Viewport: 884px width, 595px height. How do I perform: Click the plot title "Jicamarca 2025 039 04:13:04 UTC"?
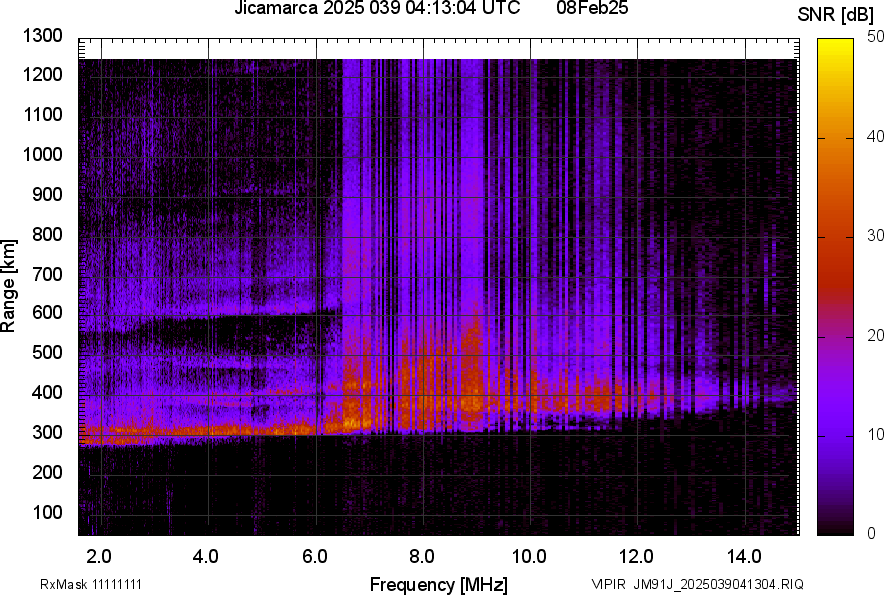pos(377,9)
